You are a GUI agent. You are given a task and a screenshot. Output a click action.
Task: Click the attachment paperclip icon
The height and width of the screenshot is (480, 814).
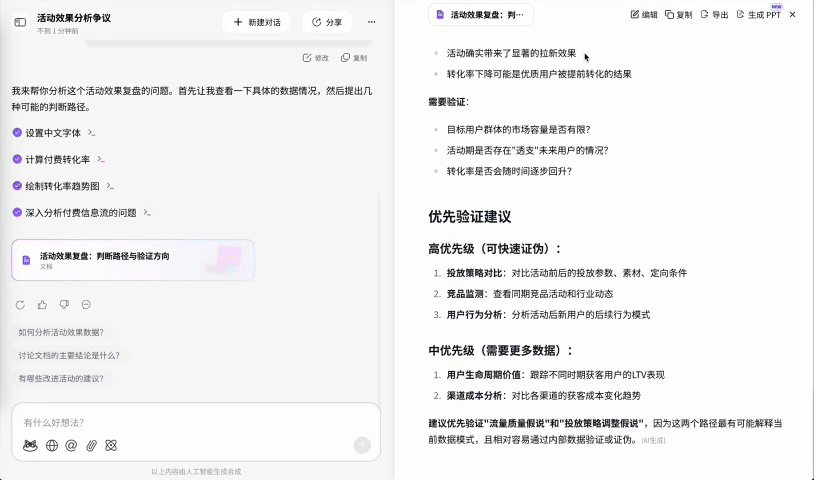tap(91, 445)
